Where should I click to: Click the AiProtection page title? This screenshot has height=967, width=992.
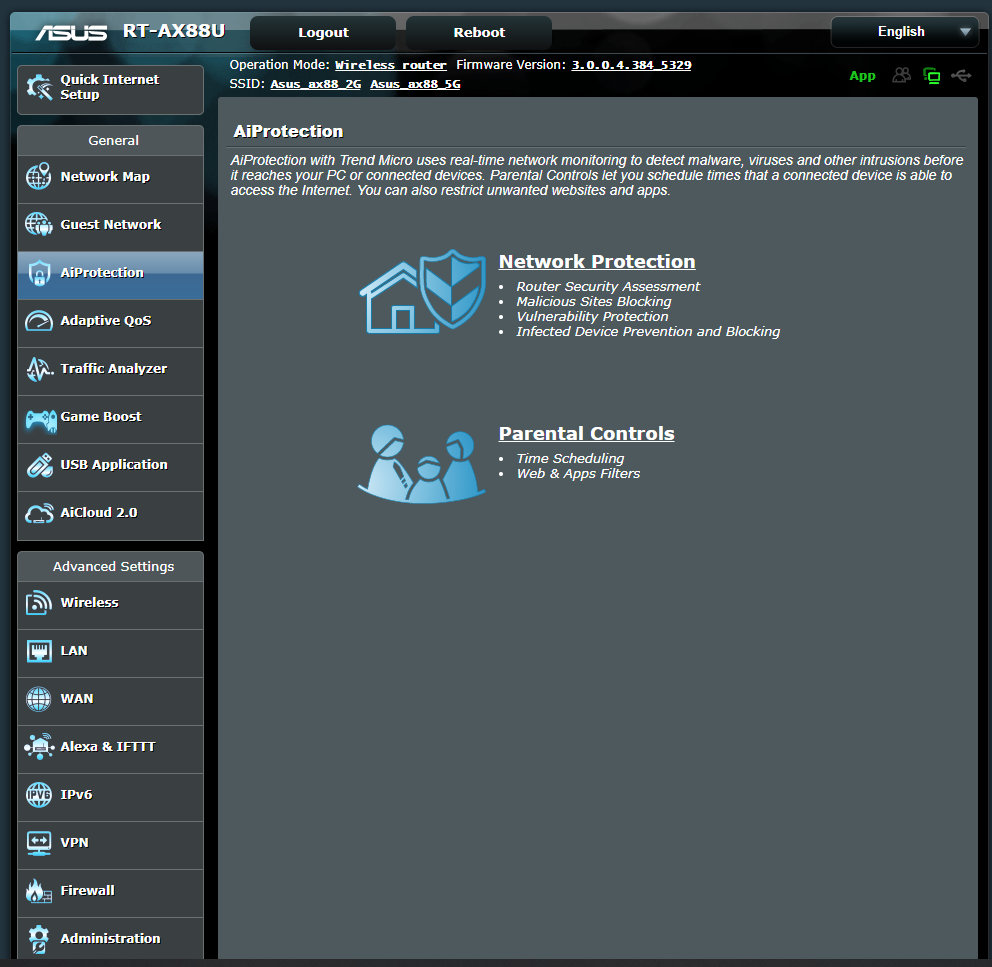(288, 131)
